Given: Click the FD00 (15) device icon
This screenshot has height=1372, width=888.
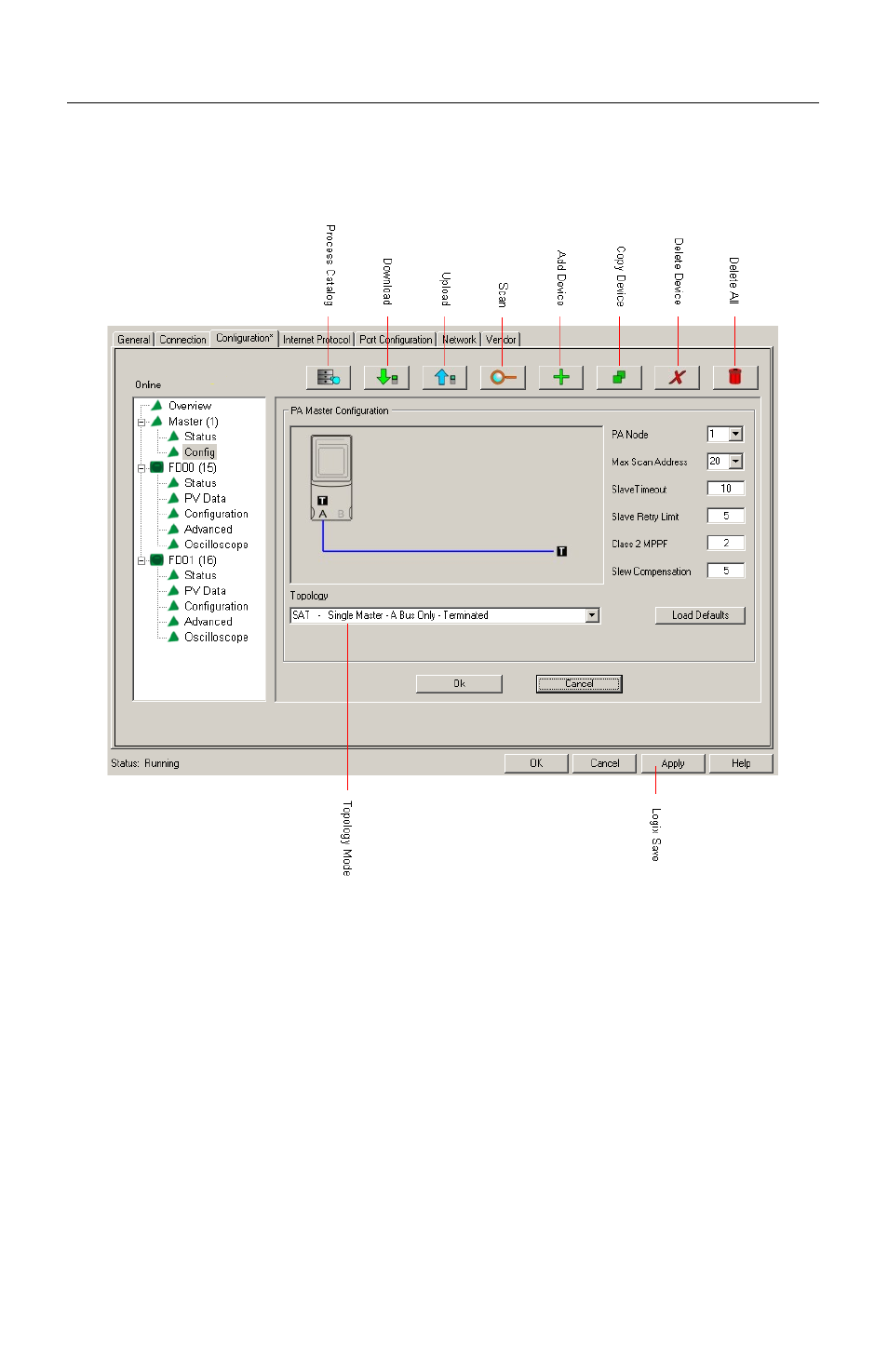Looking at the screenshot, I should pyautogui.click(x=156, y=467).
